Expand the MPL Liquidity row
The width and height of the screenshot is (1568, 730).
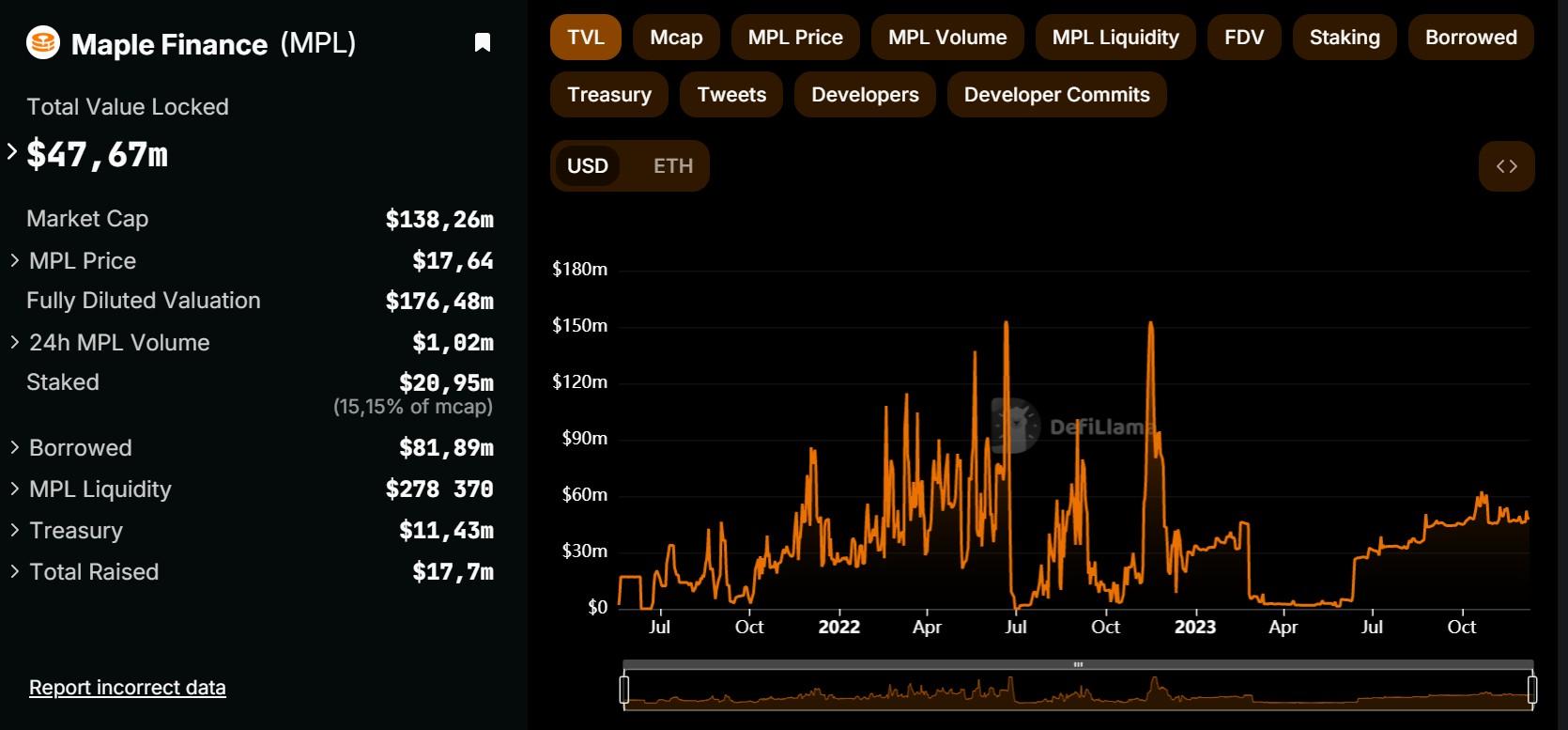pyautogui.click(x=15, y=489)
